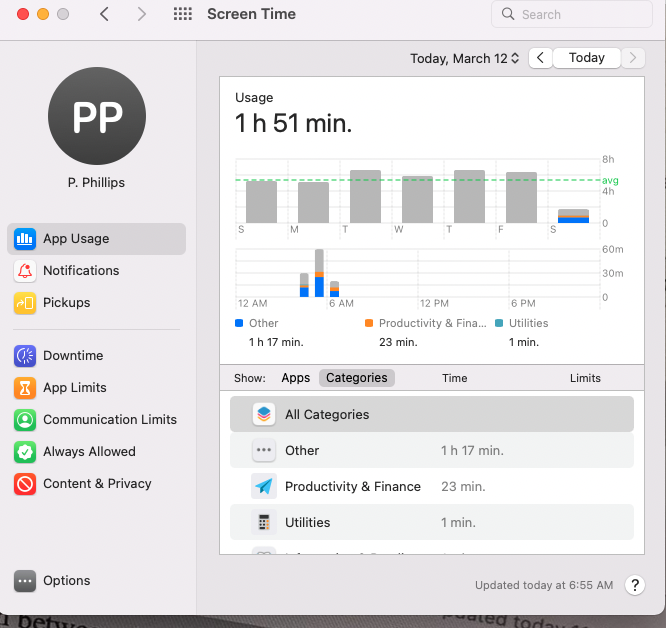
Task: Go back with toolbar back arrow
Action: click(104, 14)
